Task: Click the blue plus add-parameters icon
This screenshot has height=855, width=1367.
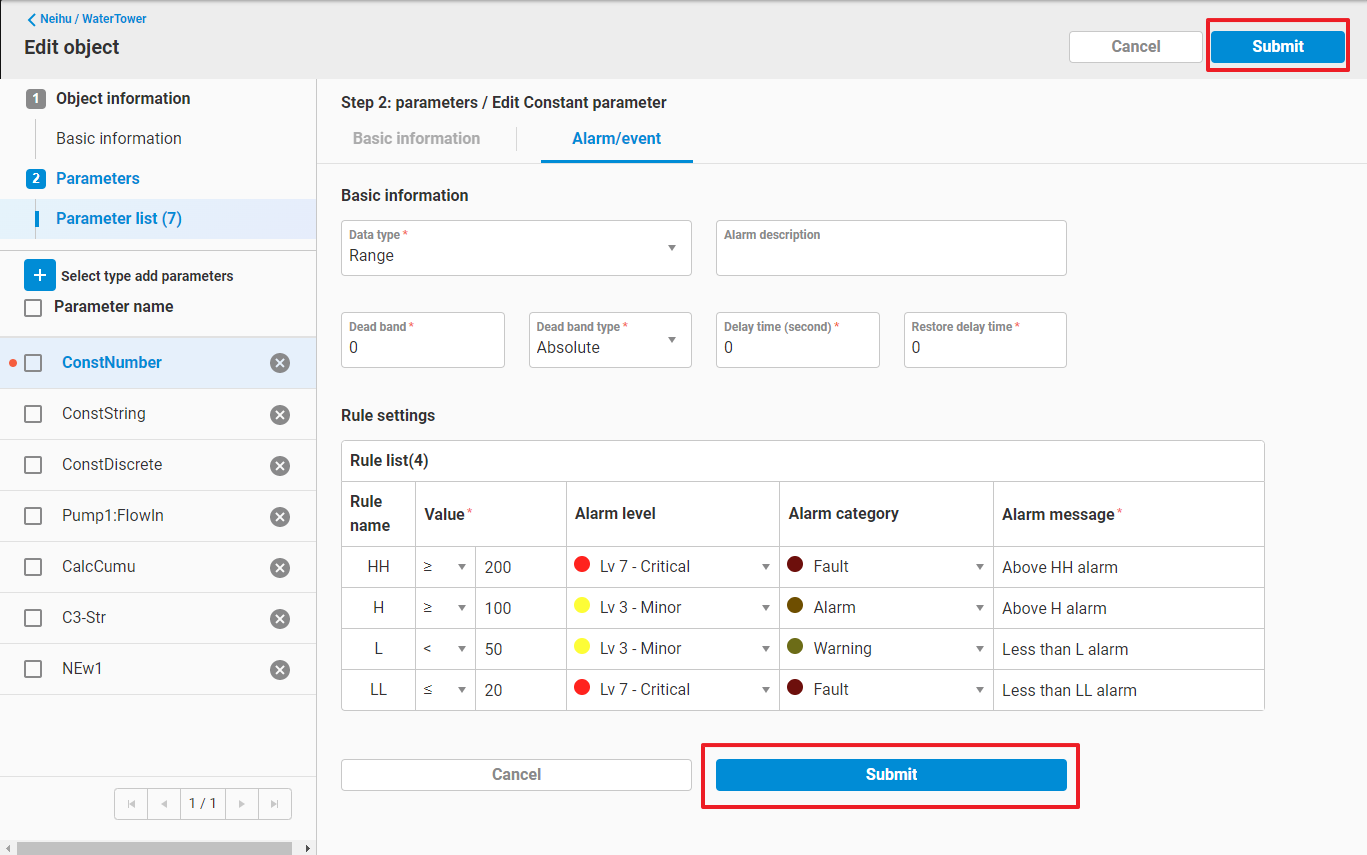Action: [x=40, y=275]
